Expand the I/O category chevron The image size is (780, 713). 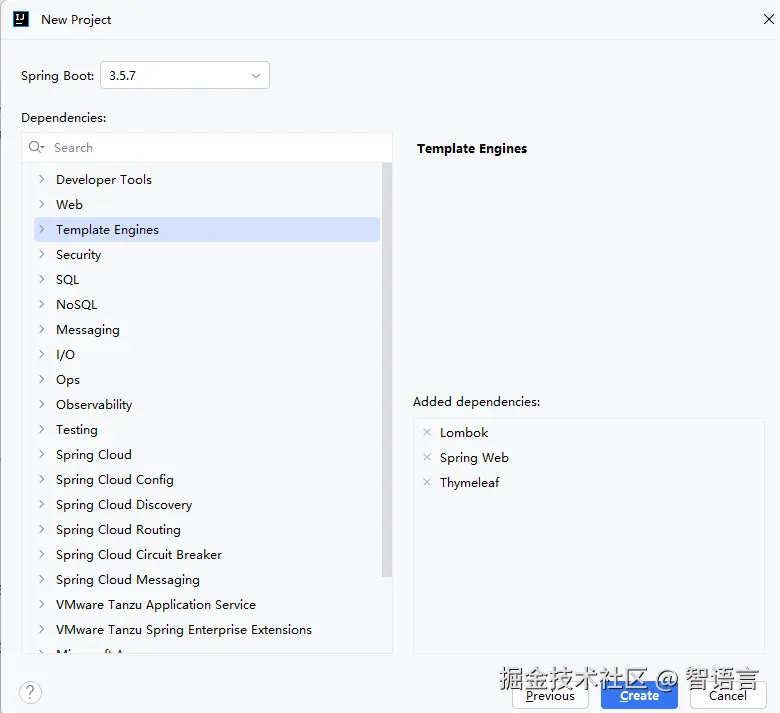click(x=42, y=354)
